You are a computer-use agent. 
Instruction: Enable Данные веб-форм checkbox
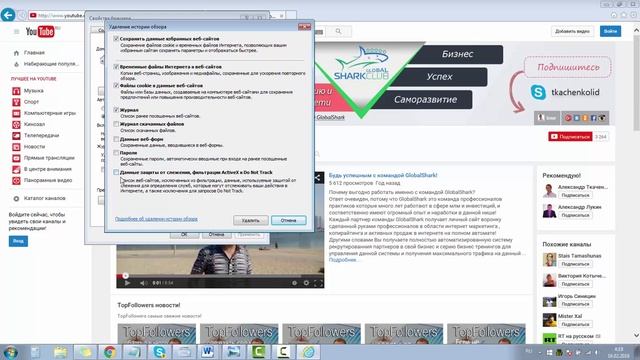pyautogui.click(x=116, y=139)
